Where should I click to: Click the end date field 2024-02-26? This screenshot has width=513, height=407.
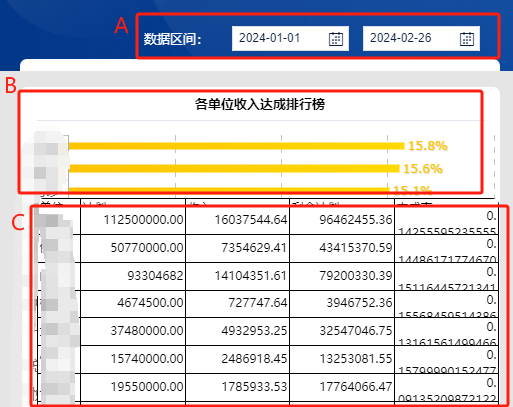tap(421, 38)
